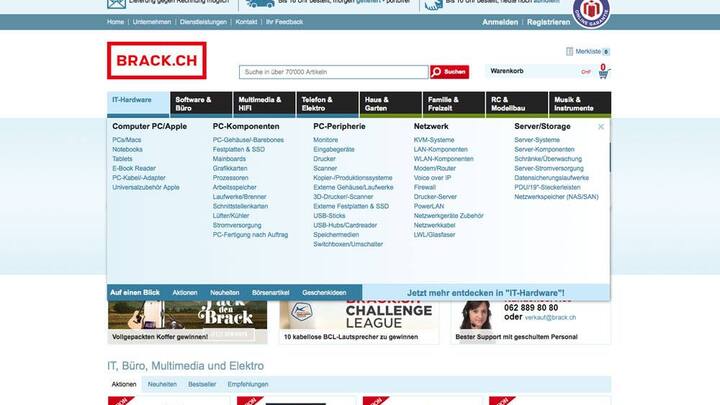This screenshot has width=720, height=405.
Task: Select the Bestseller tab
Action: (x=202, y=384)
